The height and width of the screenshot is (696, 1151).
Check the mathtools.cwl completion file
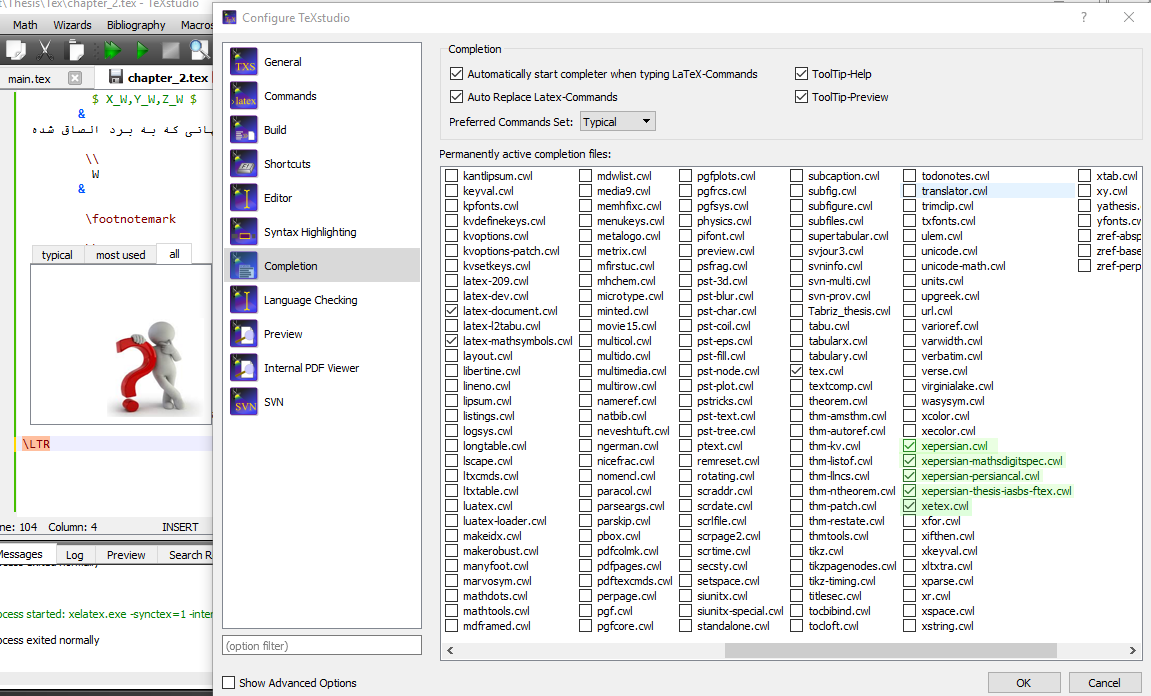[451, 611]
